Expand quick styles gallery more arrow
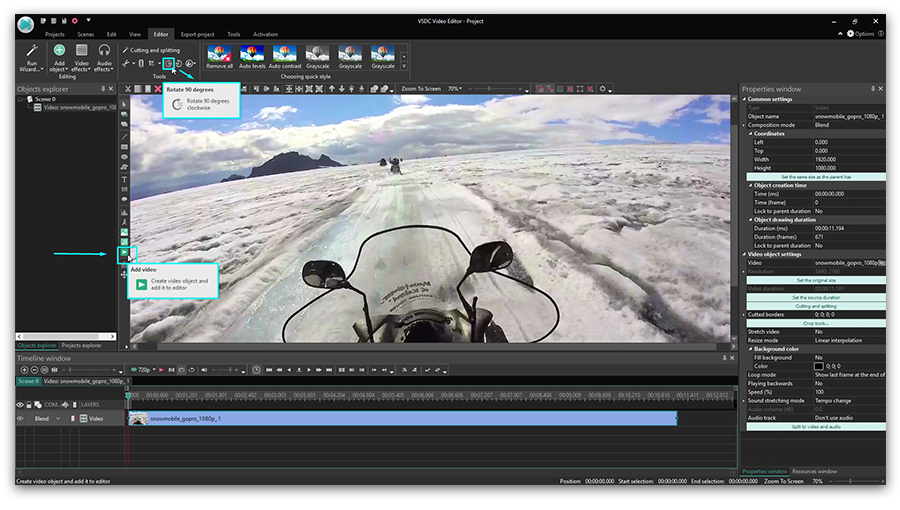 point(404,66)
